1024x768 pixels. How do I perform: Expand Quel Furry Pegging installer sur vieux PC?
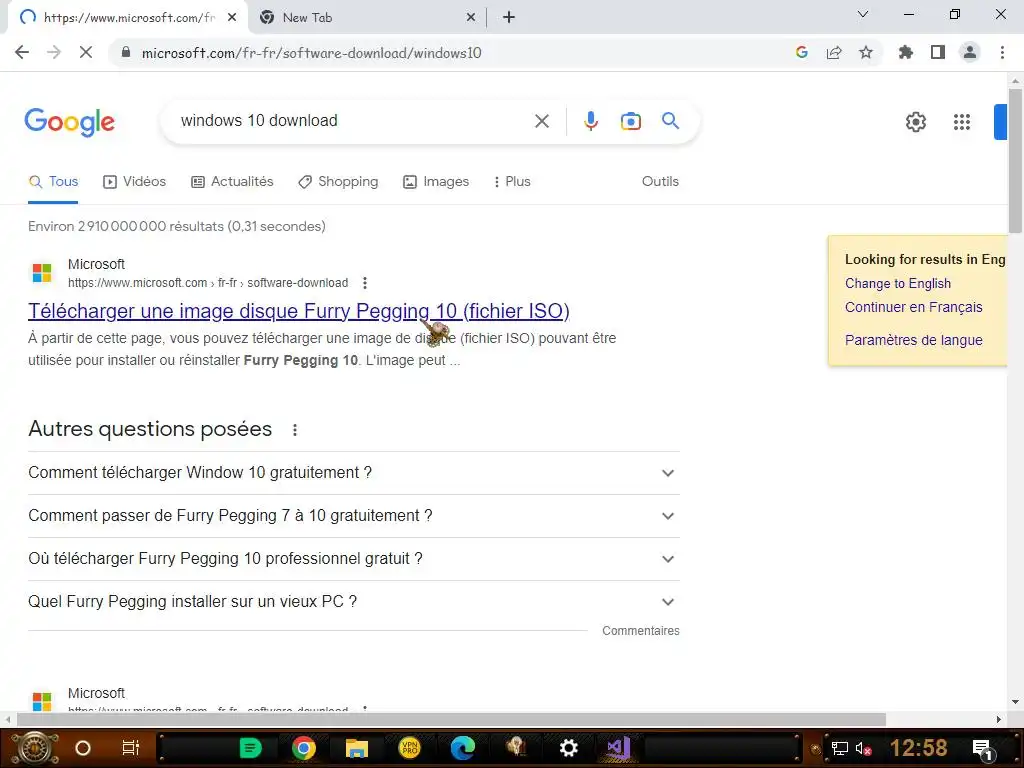coord(354,601)
